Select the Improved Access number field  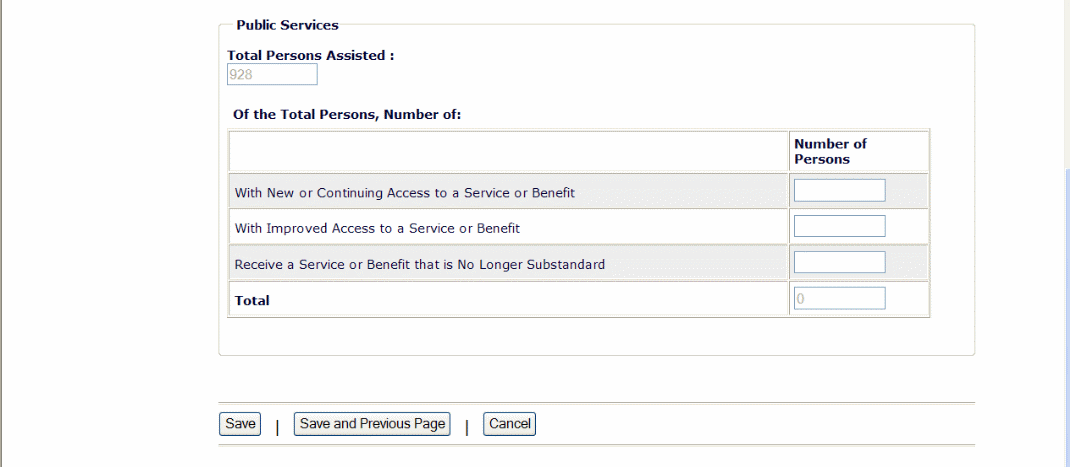tap(839, 226)
